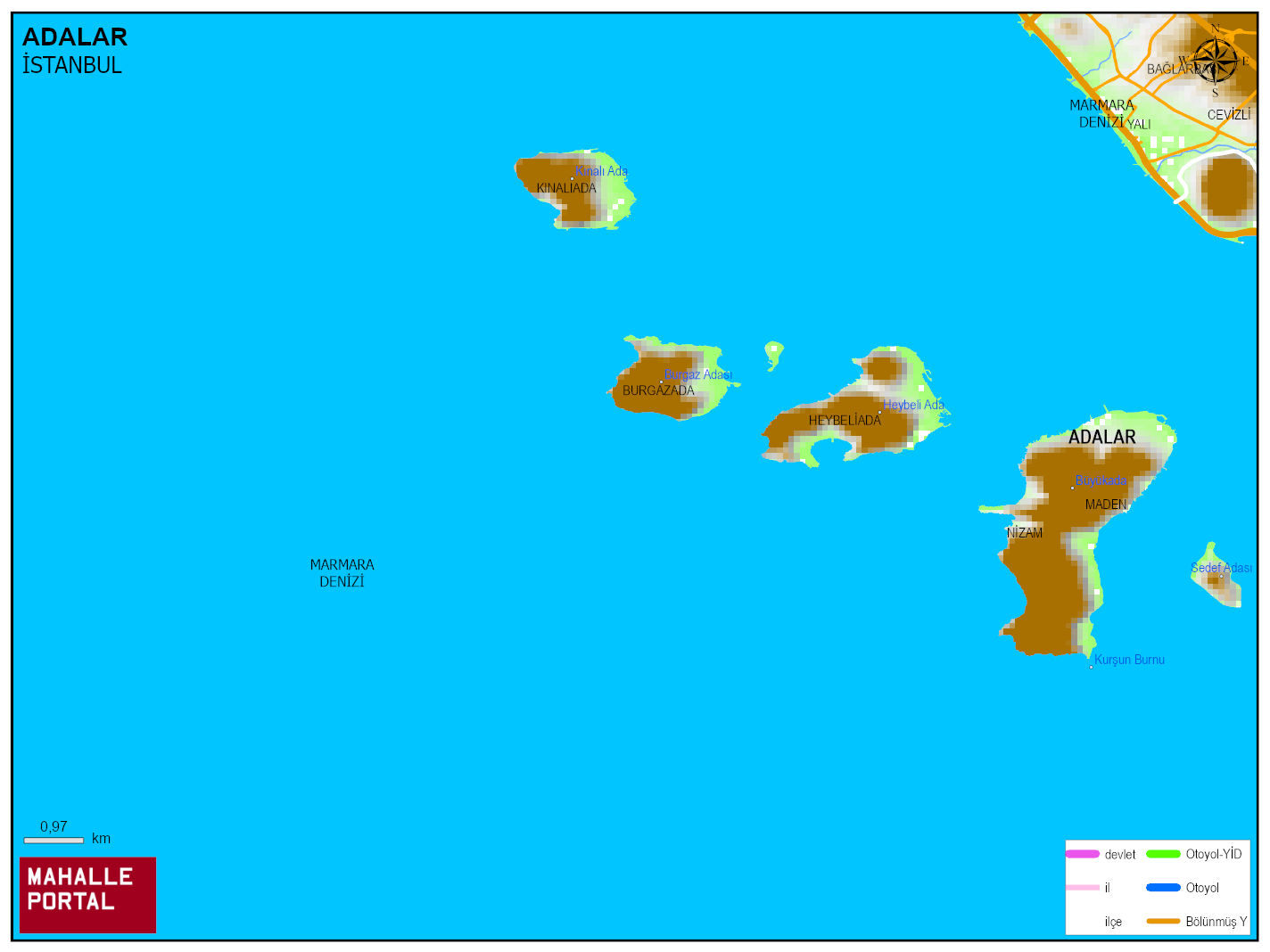Click the KINALIADA label
Viewport: 1270px width, 952px height.
566,188
